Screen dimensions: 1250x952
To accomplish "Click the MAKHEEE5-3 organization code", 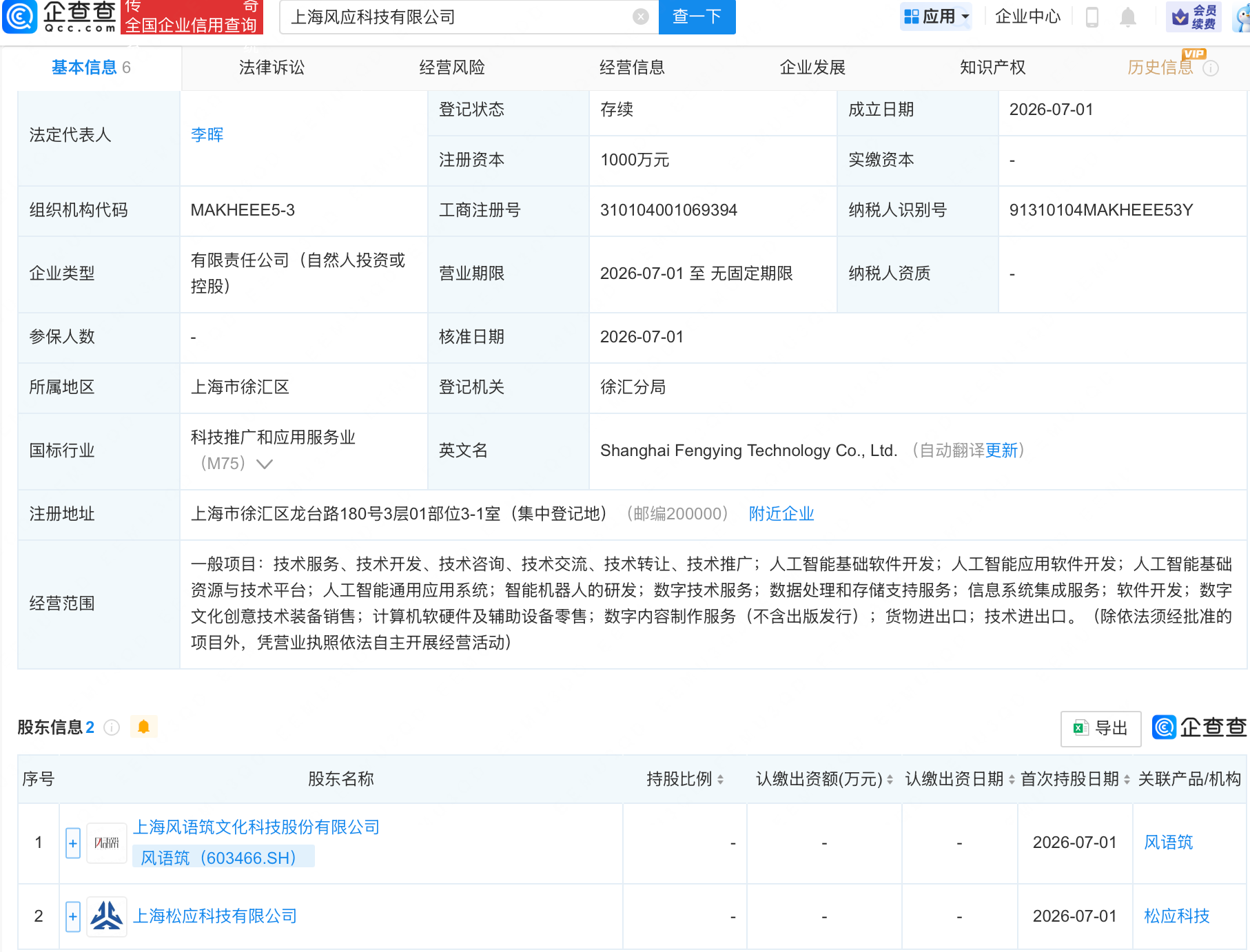I will point(243,210).
